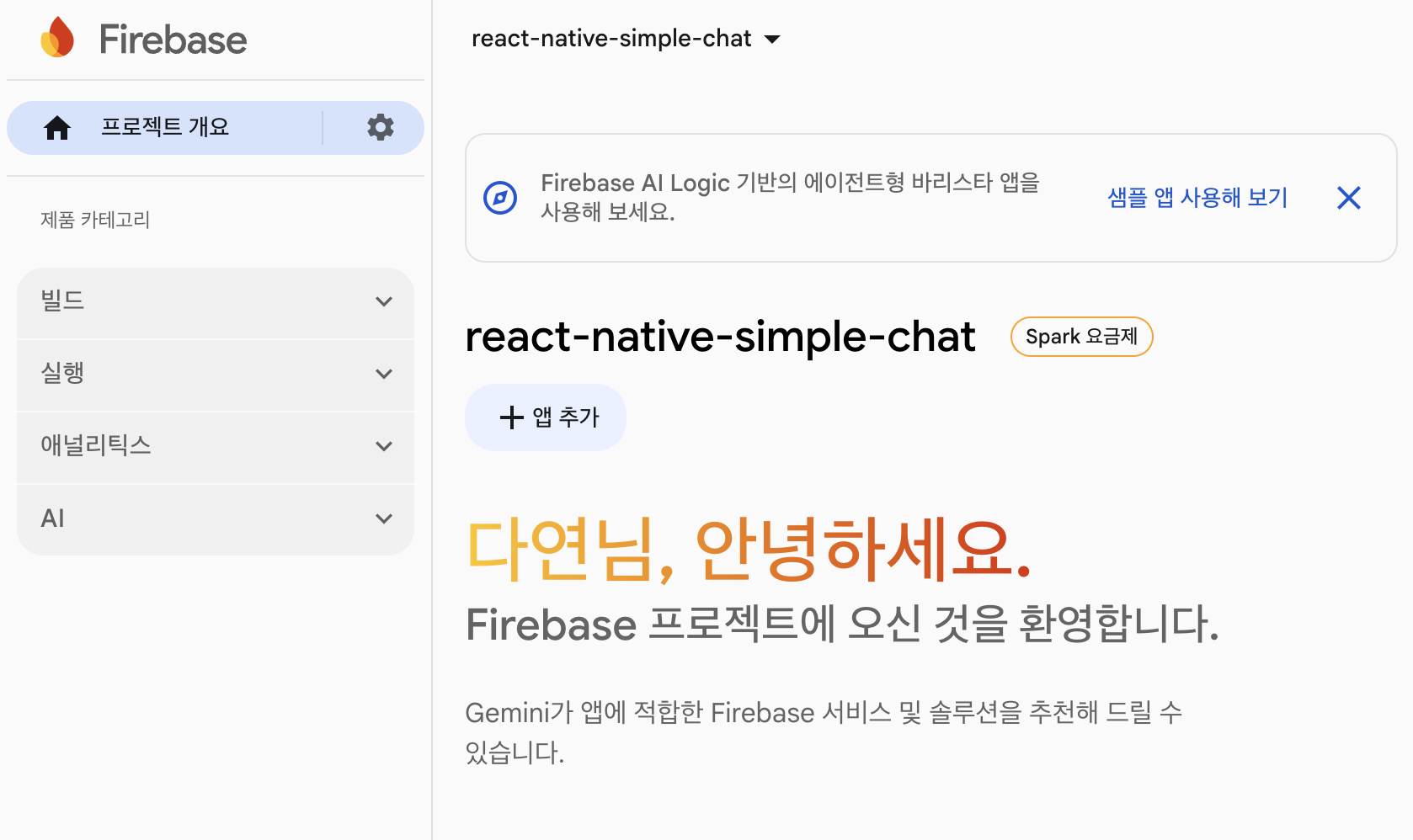Click the Firebase 프로젝트에 오신 것을 환영합니다 text
This screenshot has height=840, width=1413.
(x=842, y=625)
